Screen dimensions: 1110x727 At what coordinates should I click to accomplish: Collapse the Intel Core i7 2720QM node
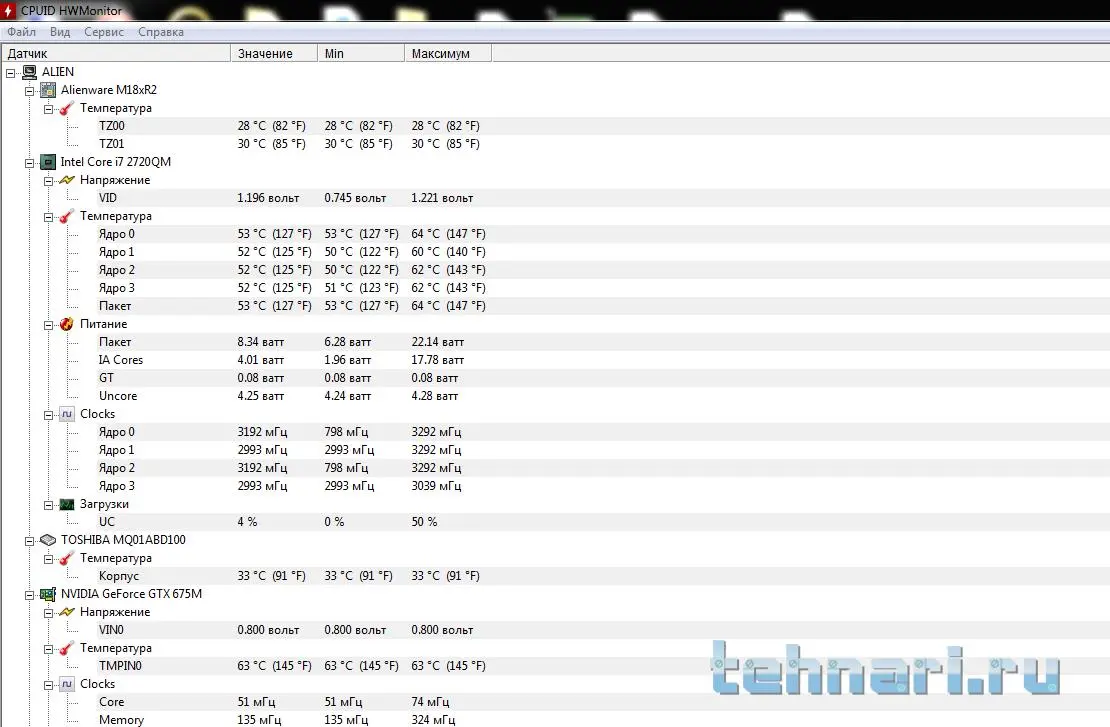click(x=30, y=163)
